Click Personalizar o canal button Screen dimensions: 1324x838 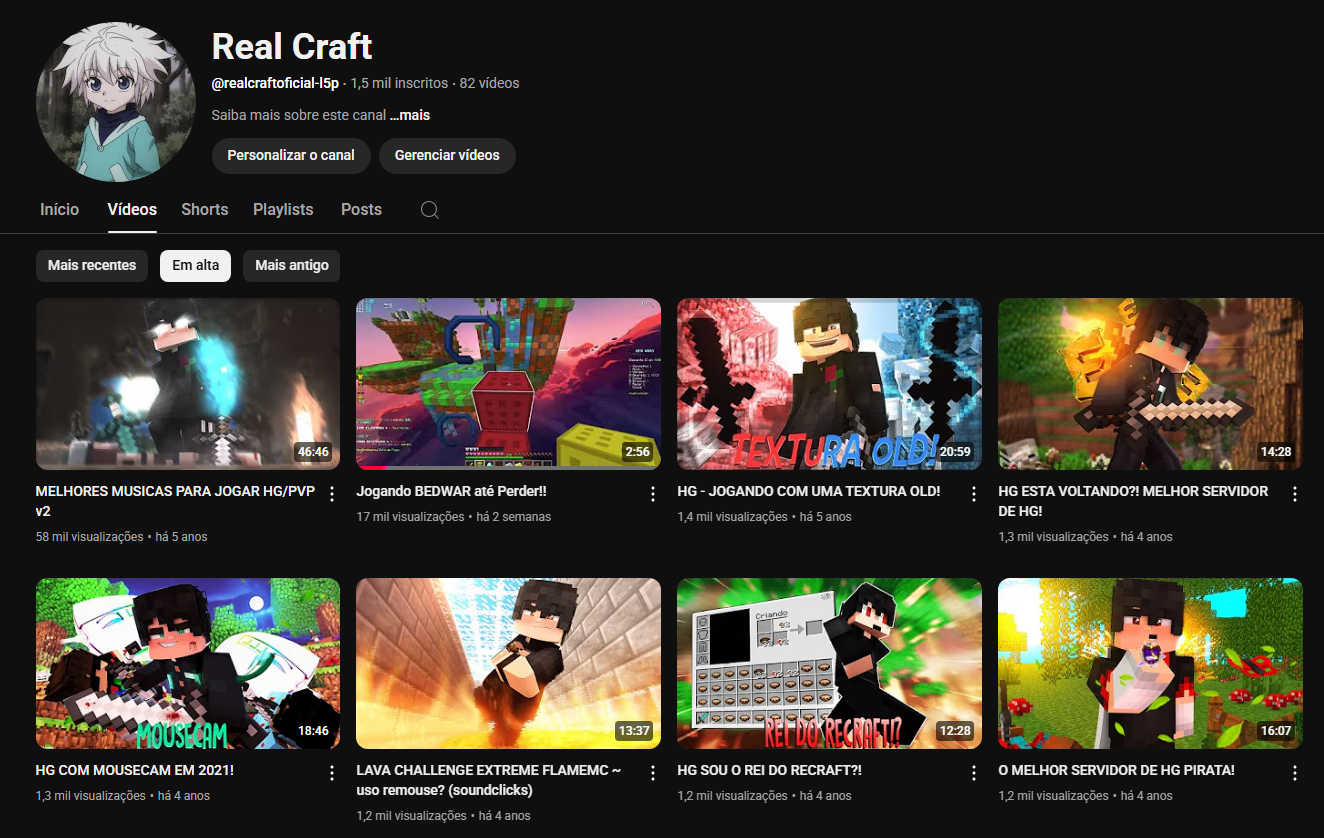(291, 156)
